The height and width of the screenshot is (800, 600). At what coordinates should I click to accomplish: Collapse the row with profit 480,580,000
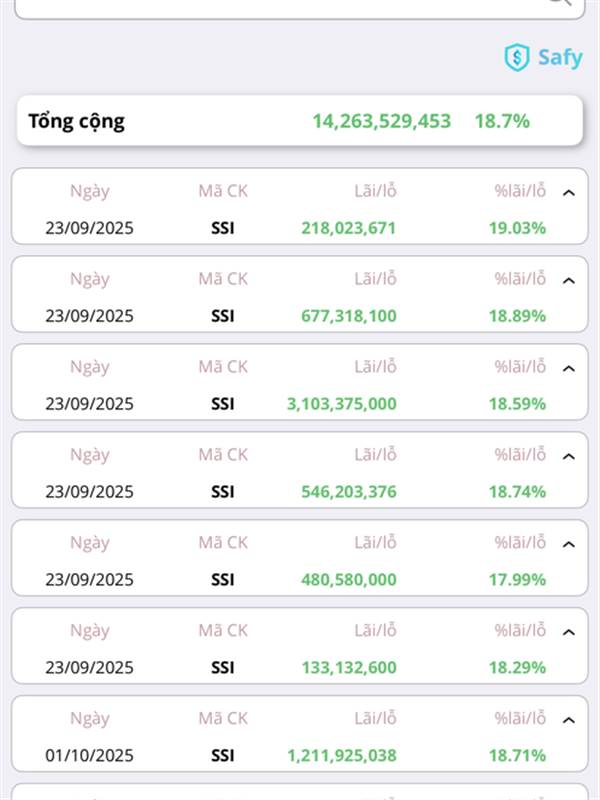pos(569,544)
